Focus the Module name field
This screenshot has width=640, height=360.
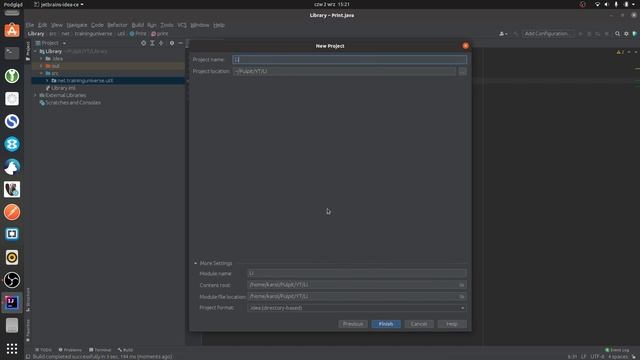[x=357, y=273]
